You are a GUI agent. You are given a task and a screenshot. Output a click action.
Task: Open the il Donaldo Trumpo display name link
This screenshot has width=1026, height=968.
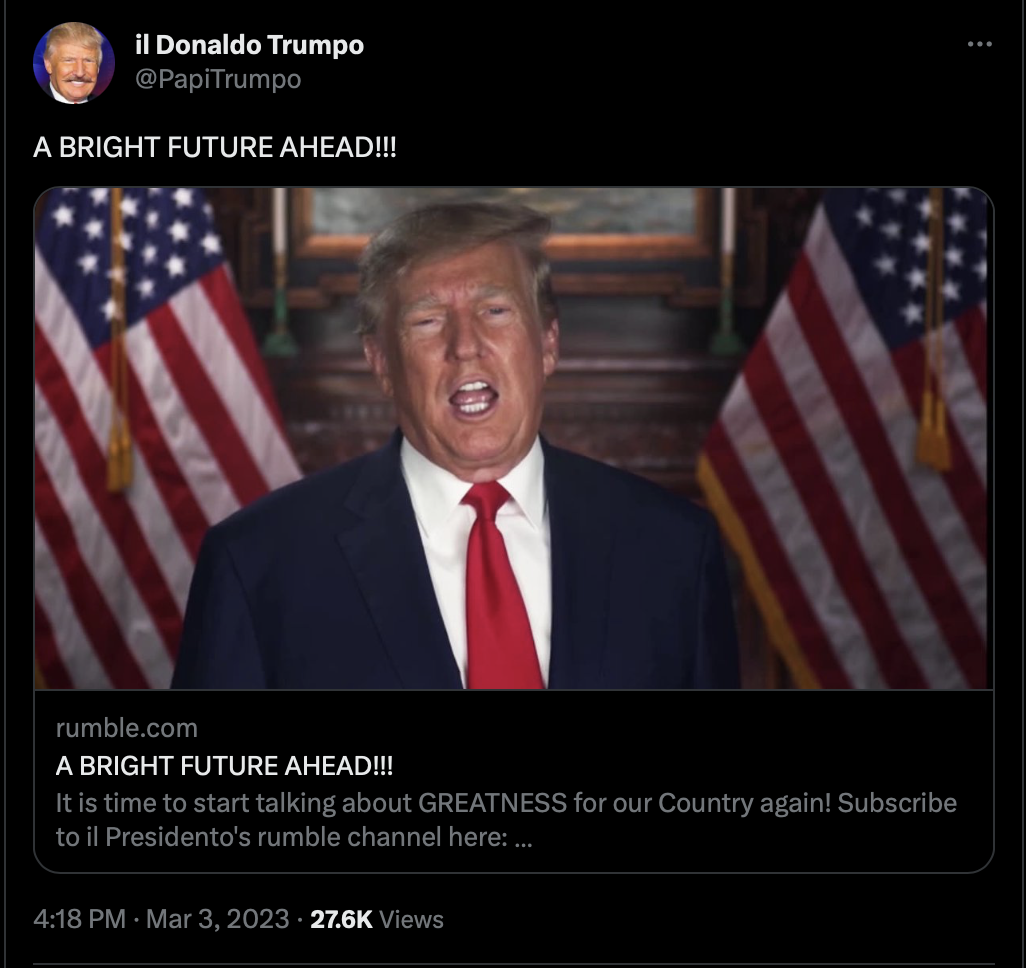point(249,45)
